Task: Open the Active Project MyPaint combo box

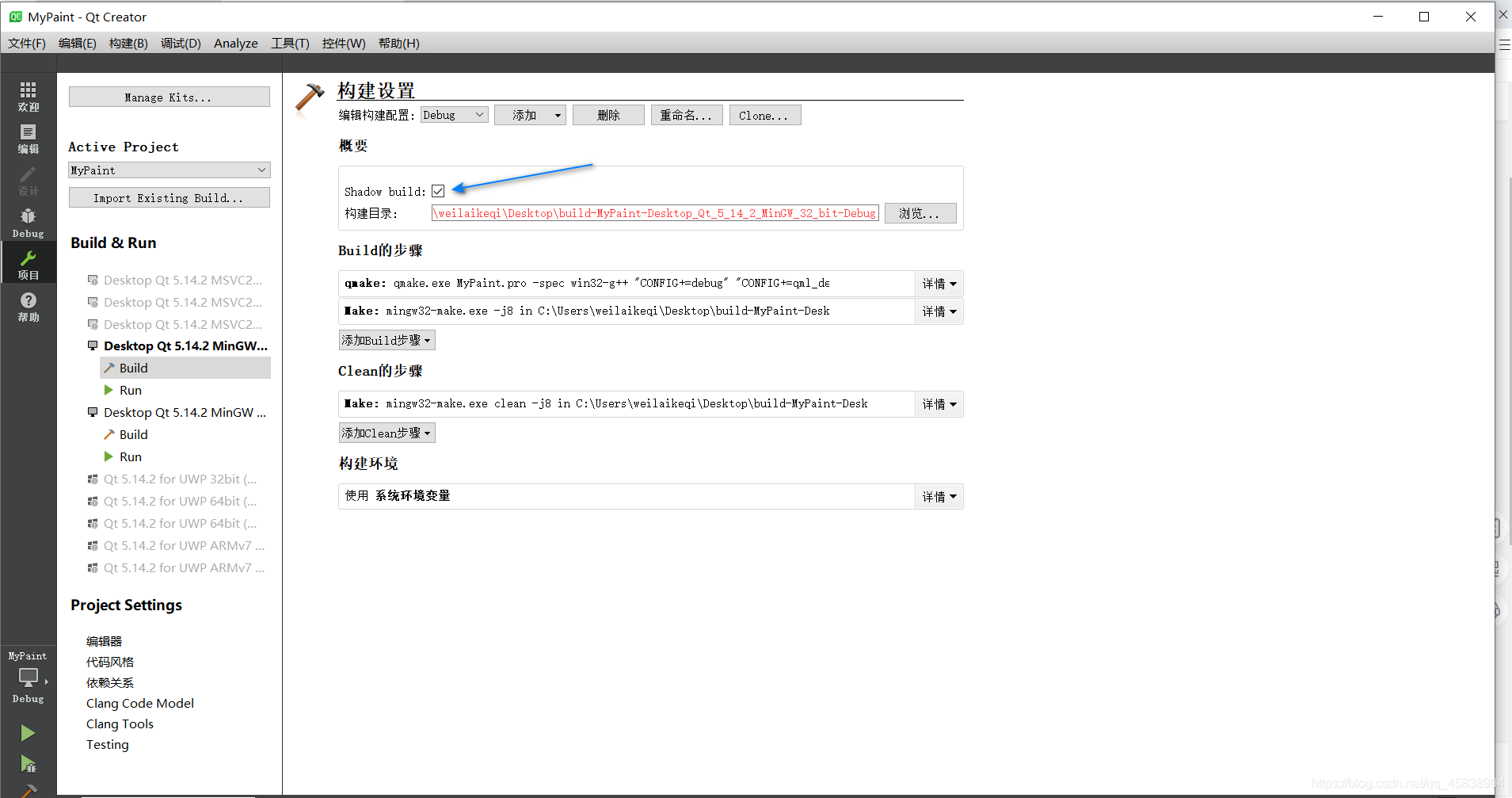Action: 169,170
